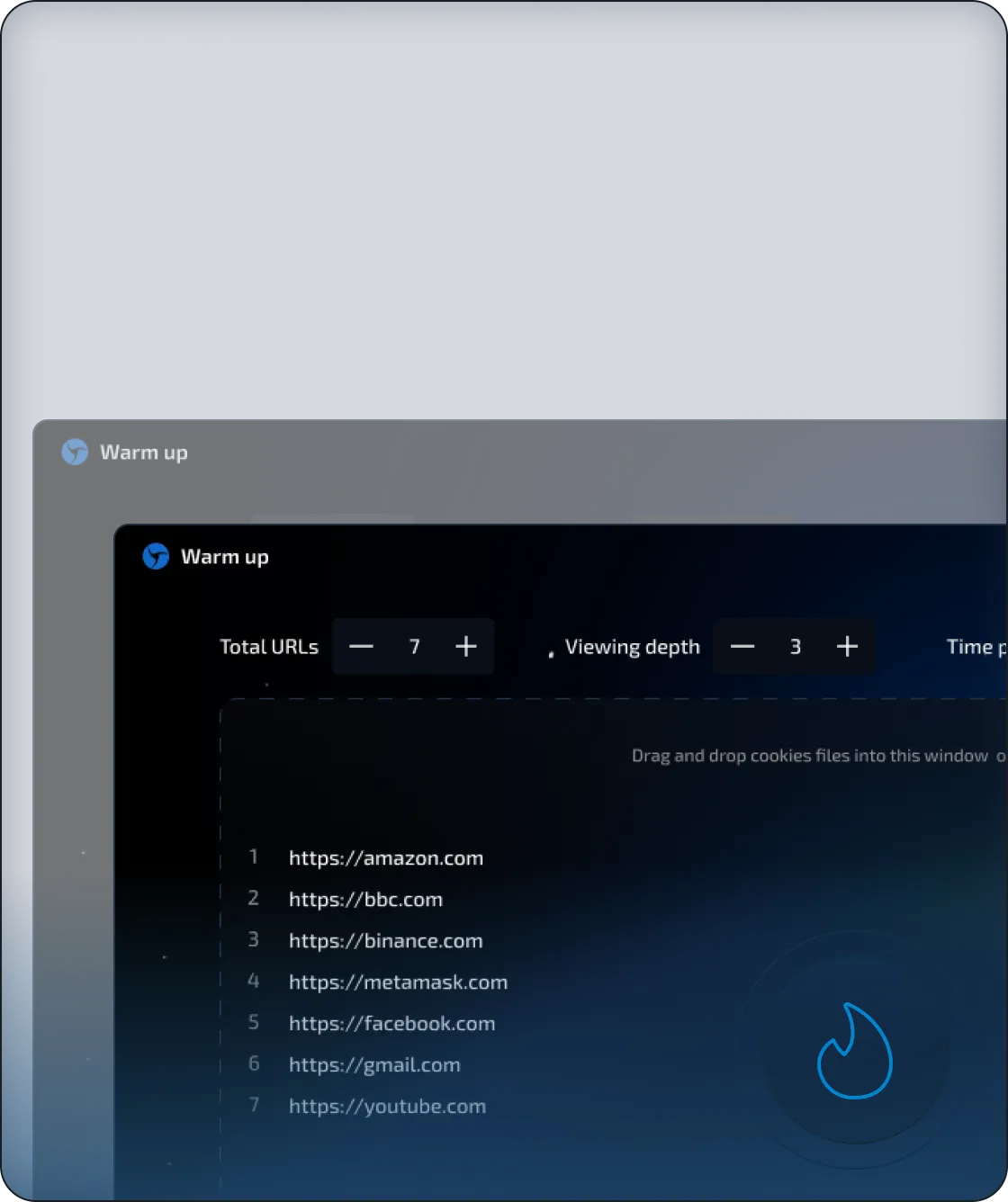
Task: Click the browser logo in the background Warm up window
Action: coord(75,452)
